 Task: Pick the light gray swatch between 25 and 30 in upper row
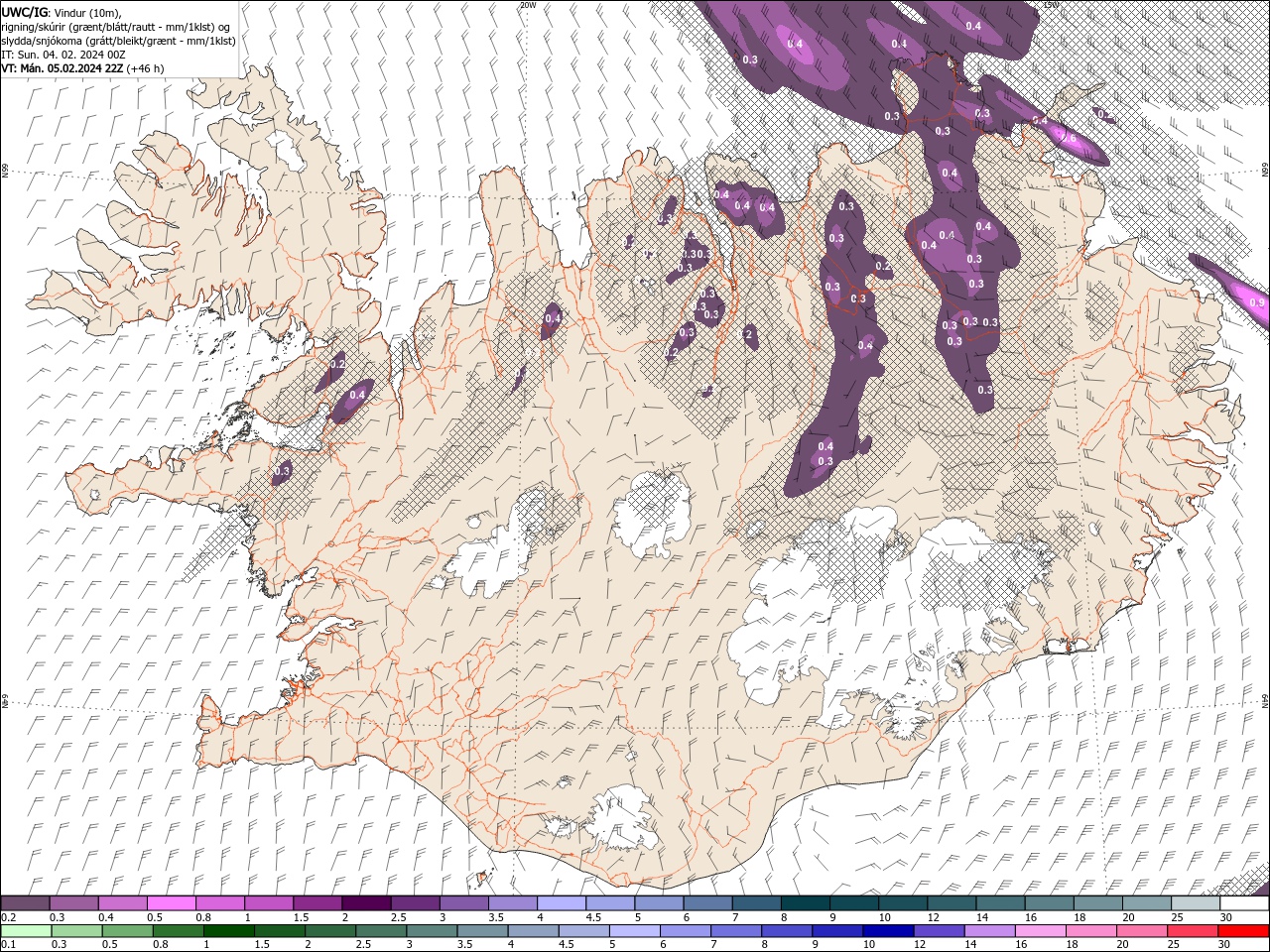[x=1196, y=903]
